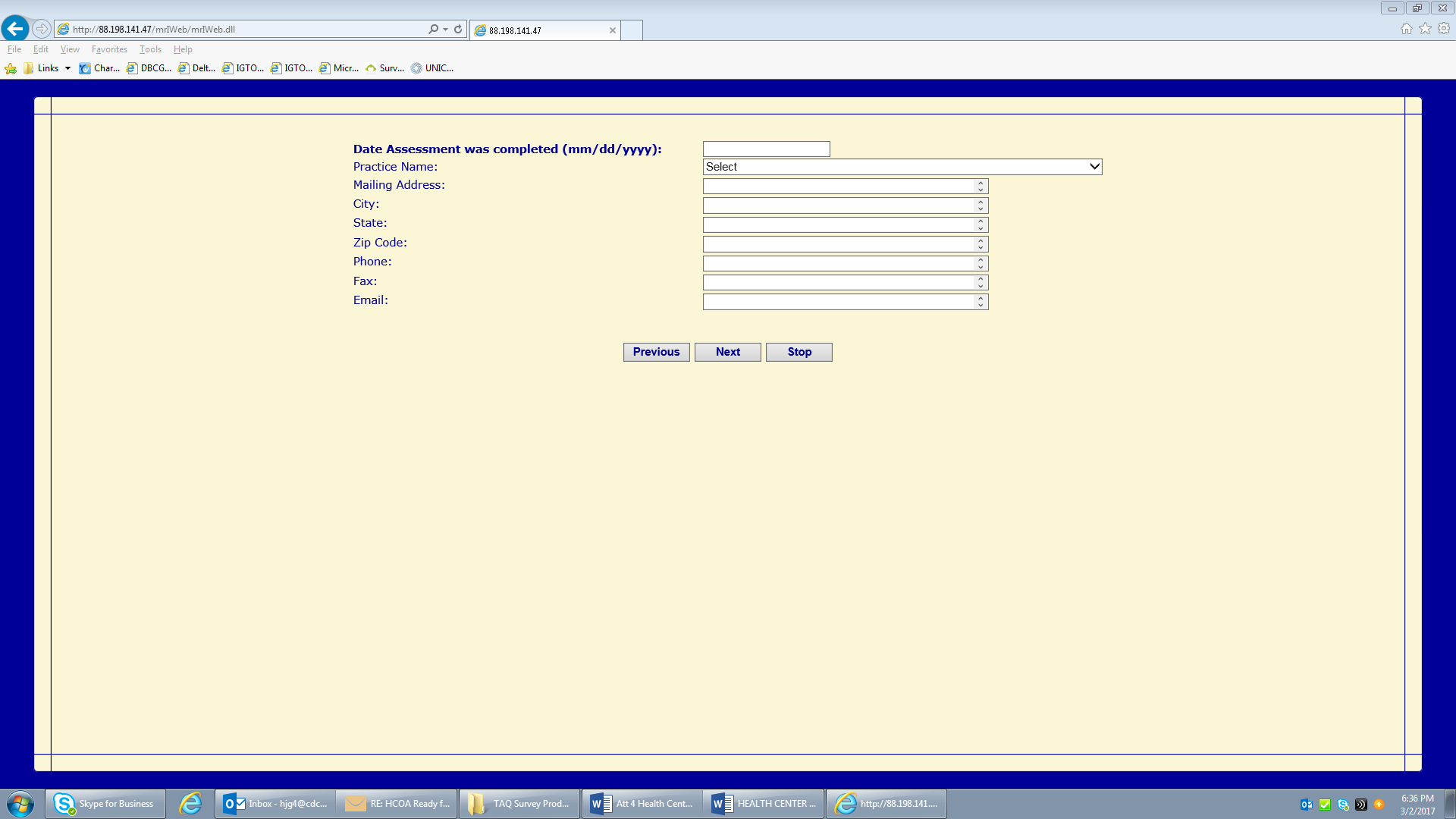Open the Tools menu
The height and width of the screenshot is (819, 1456).
[150, 49]
